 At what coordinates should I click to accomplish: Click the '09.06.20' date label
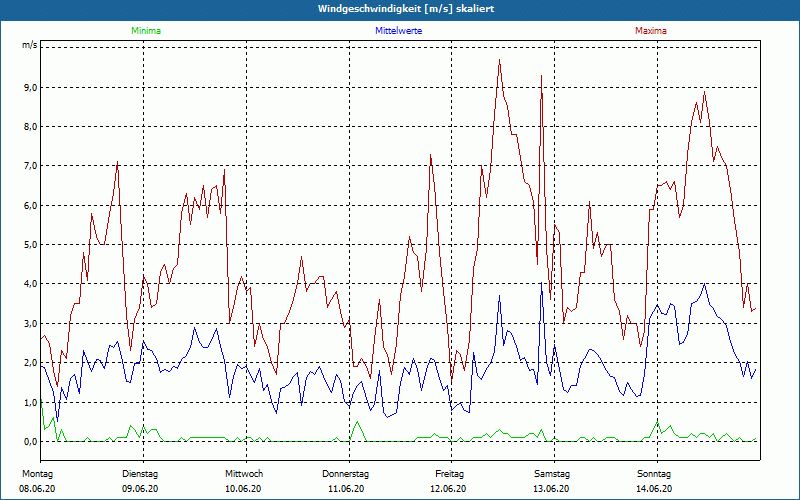pos(140,489)
